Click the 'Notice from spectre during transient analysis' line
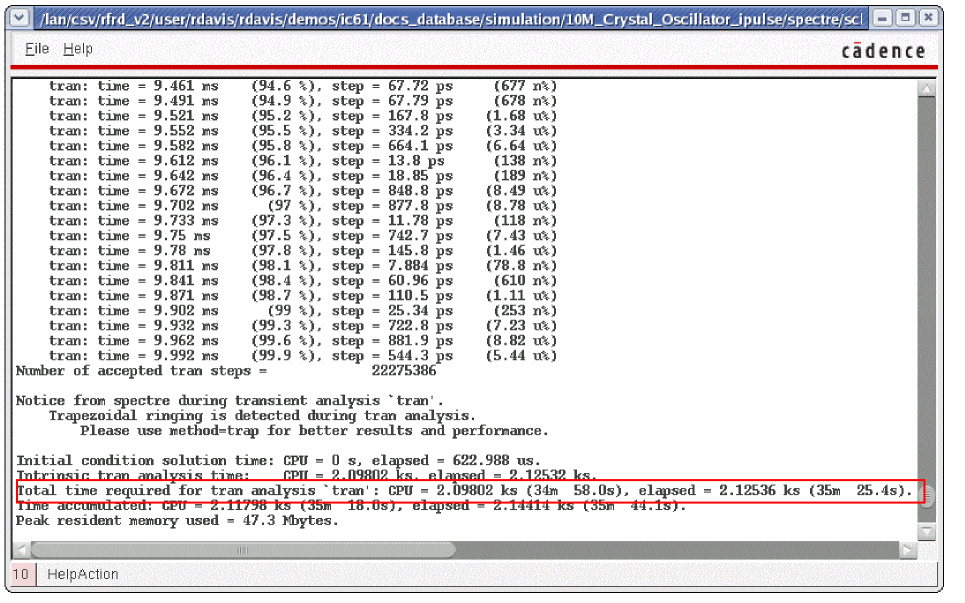 pyautogui.click(x=230, y=401)
